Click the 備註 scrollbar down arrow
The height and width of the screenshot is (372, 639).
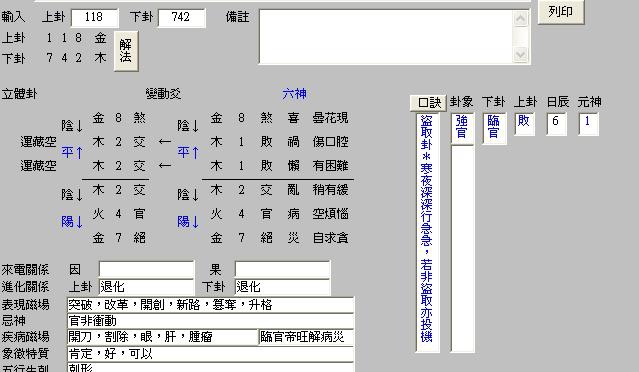pyautogui.click(x=520, y=55)
